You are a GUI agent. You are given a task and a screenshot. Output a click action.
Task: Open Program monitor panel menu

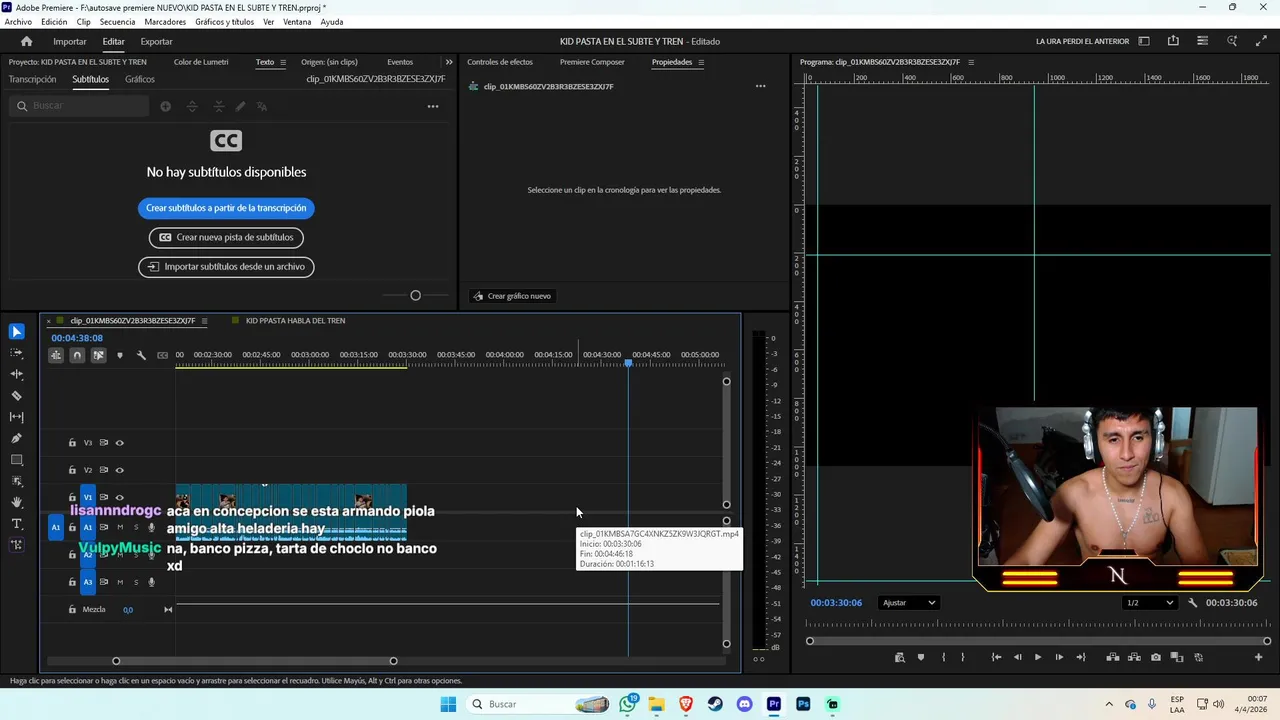point(971,62)
